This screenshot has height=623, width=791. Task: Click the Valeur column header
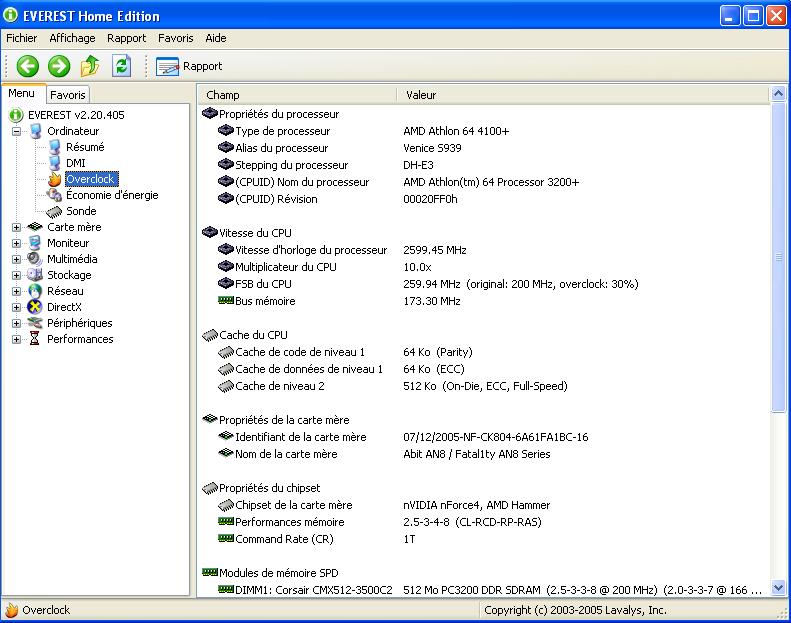tap(421, 95)
